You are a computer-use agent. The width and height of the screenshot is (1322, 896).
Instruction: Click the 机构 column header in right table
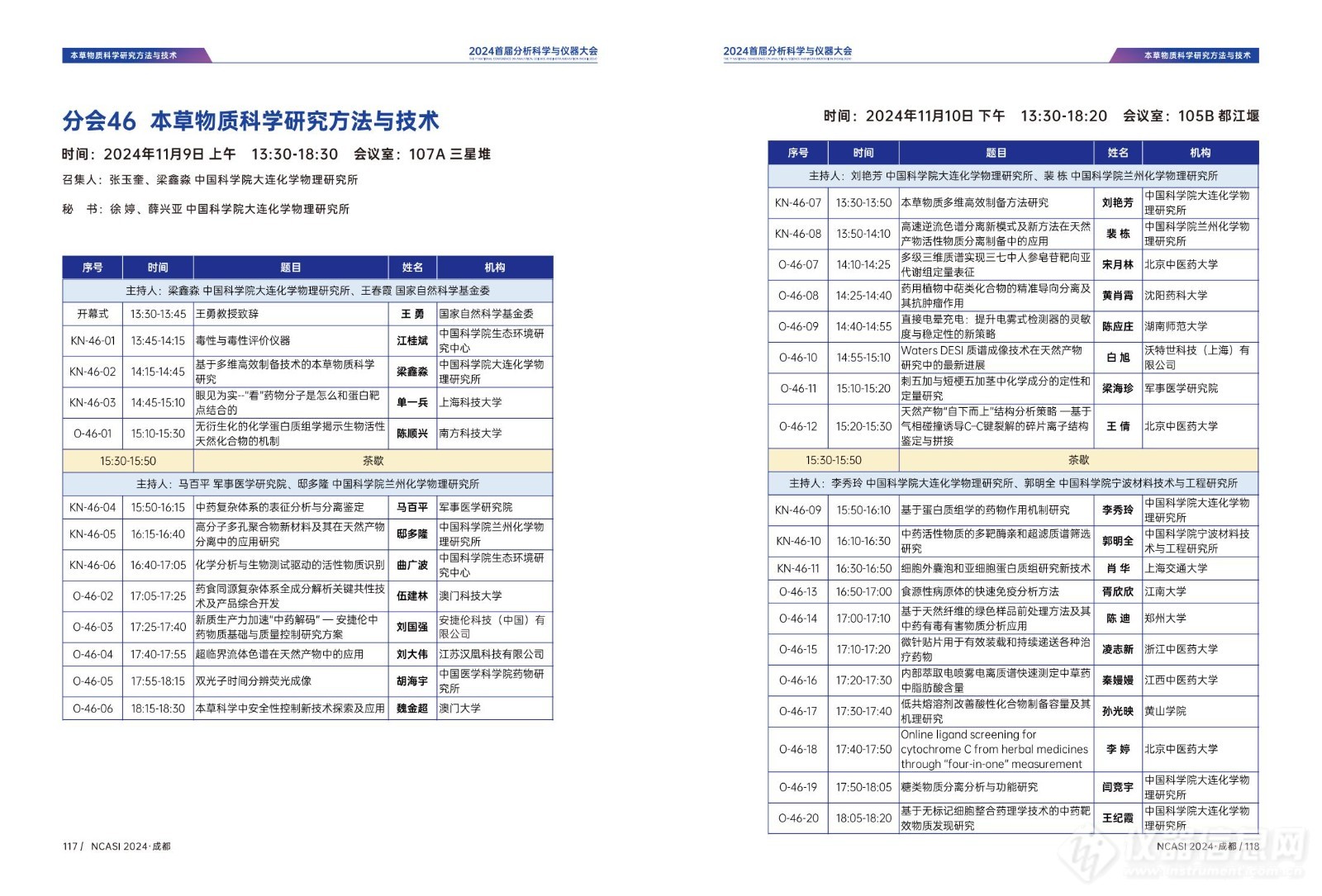[x=1201, y=153]
